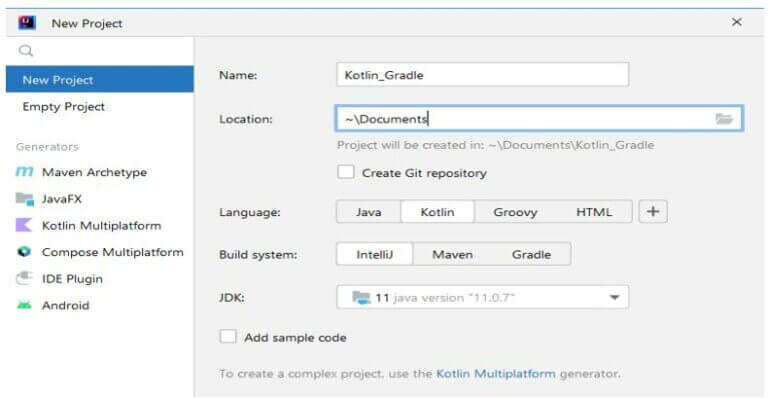The image size is (768, 398).
Task: Check the Add sample code box
Action: click(x=228, y=337)
